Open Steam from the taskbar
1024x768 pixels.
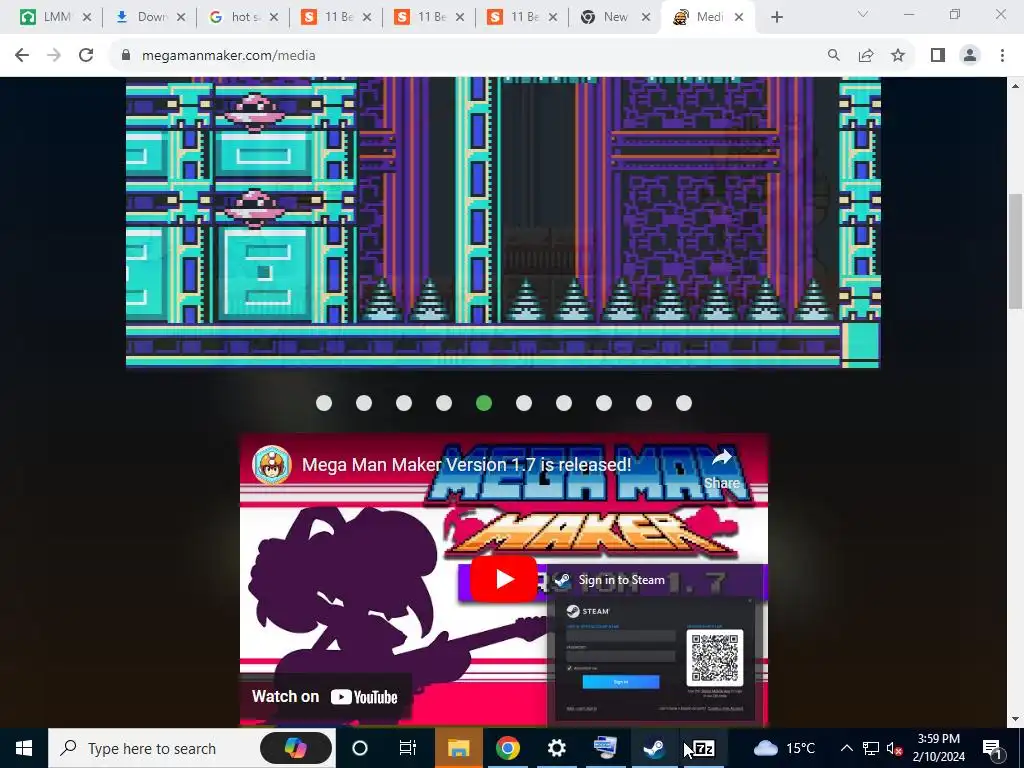click(654, 748)
